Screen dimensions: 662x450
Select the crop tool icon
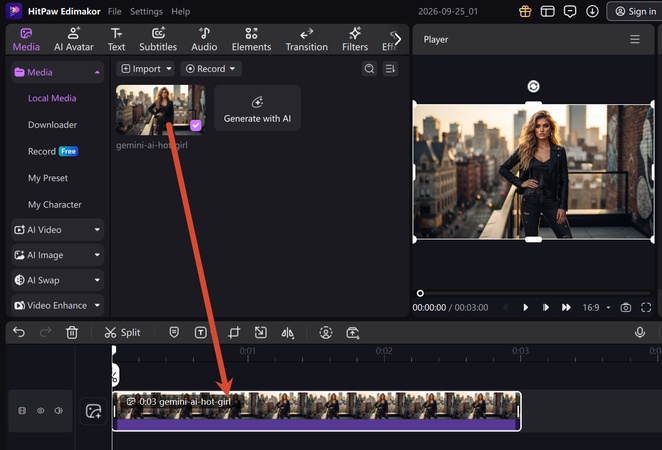(234, 333)
